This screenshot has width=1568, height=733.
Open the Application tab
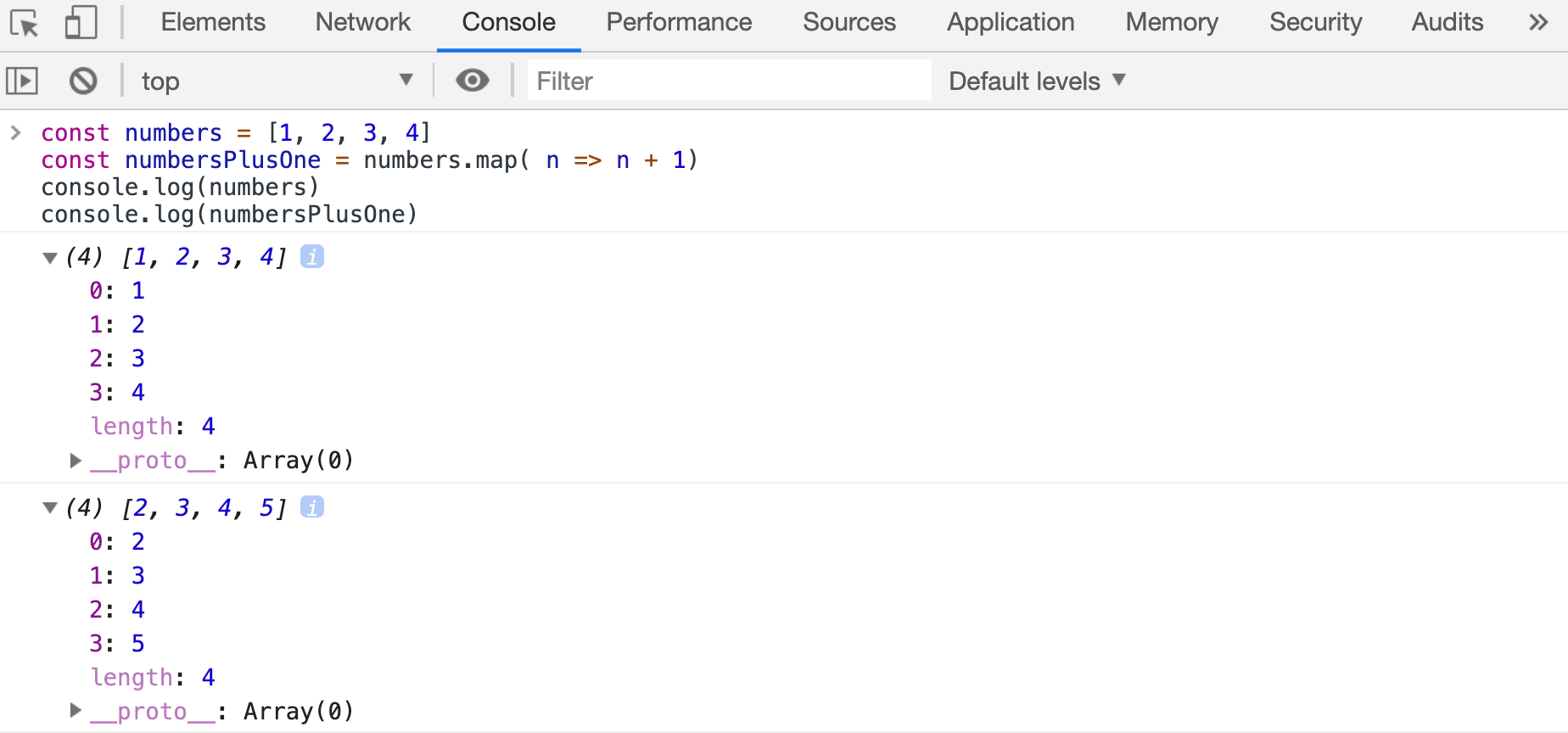[x=1011, y=22]
